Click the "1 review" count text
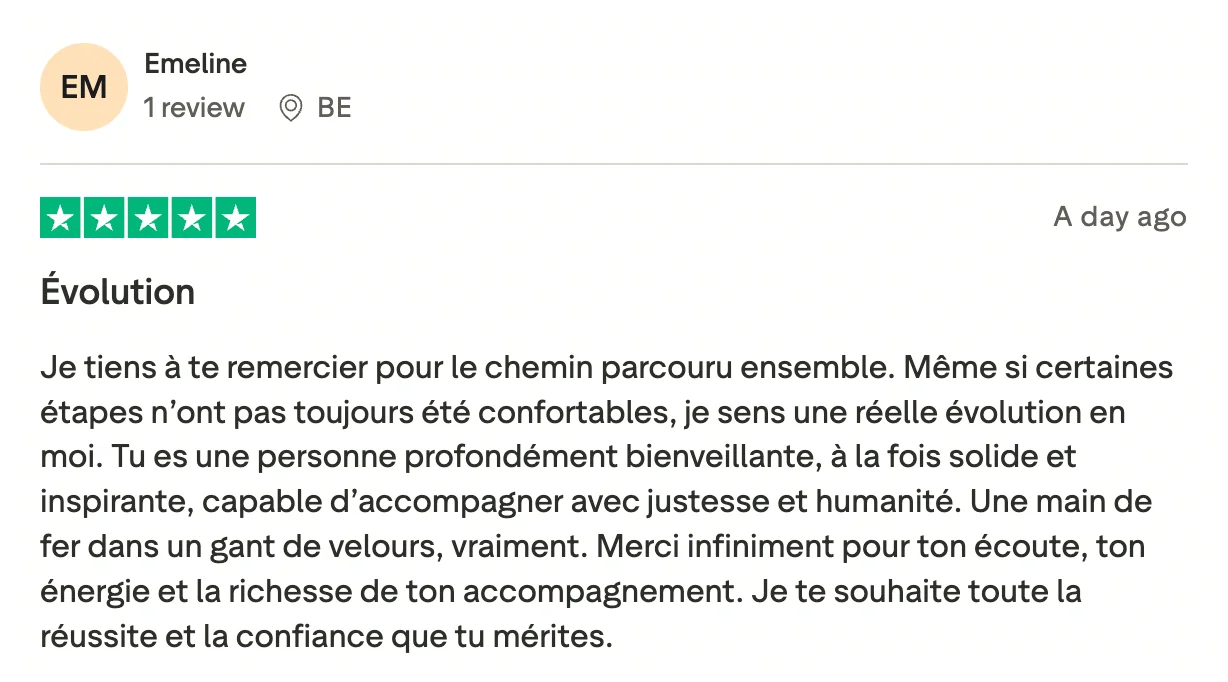Viewport: 1228px width, 682px height. [x=194, y=108]
